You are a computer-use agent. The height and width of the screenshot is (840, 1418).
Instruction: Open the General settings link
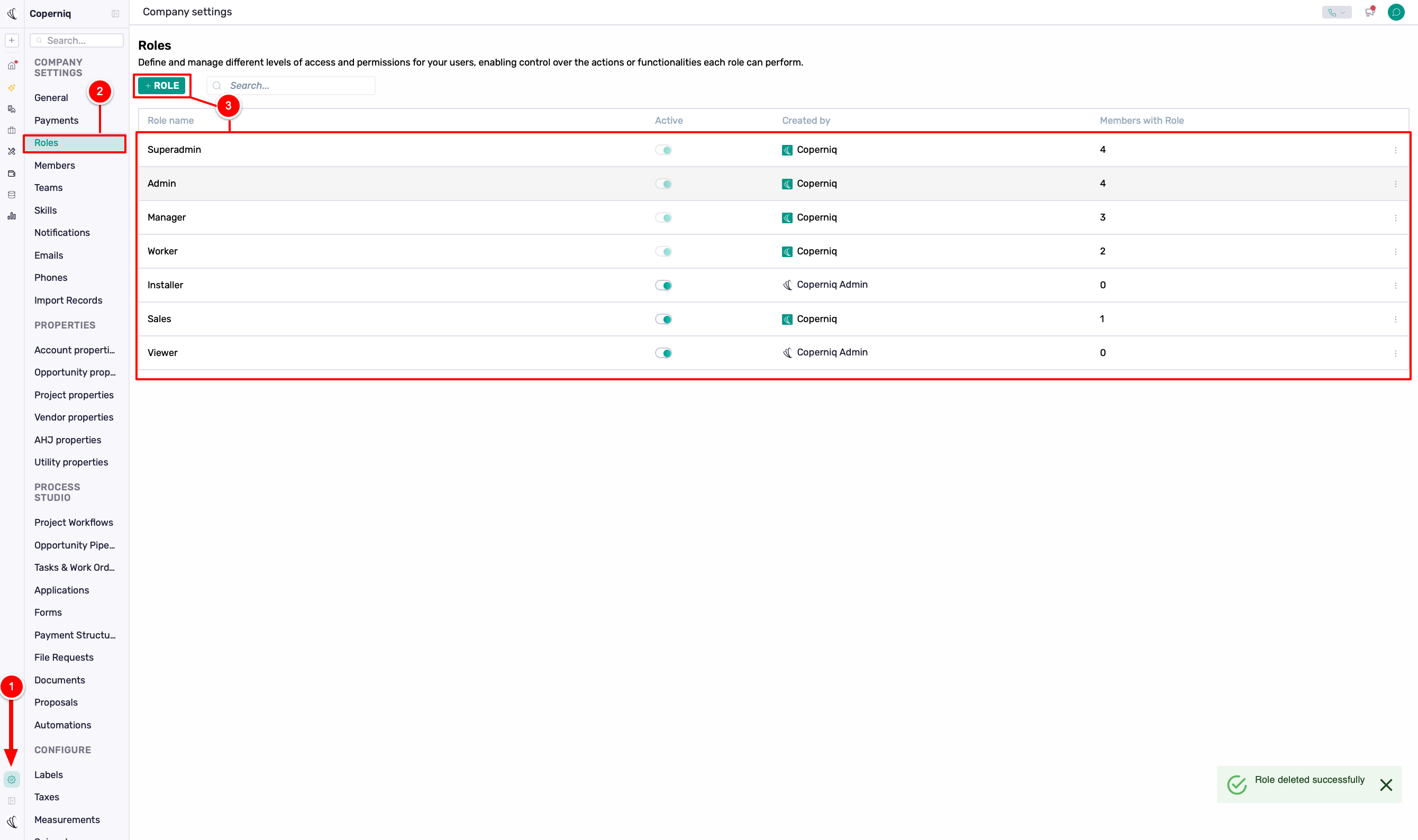(51, 98)
